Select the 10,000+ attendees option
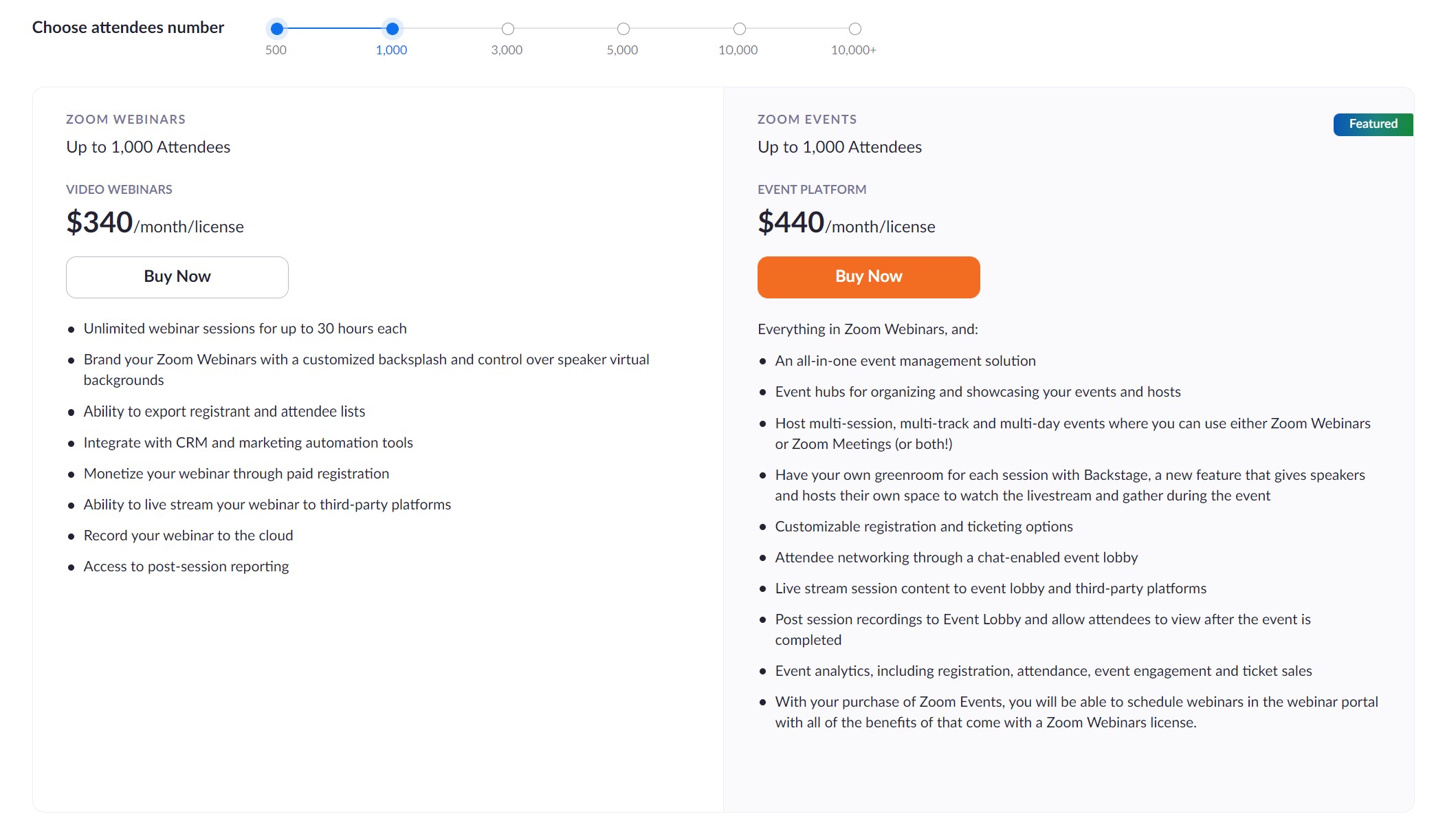The height and width of the screenshot is (825, 1456). click(855, 28)
